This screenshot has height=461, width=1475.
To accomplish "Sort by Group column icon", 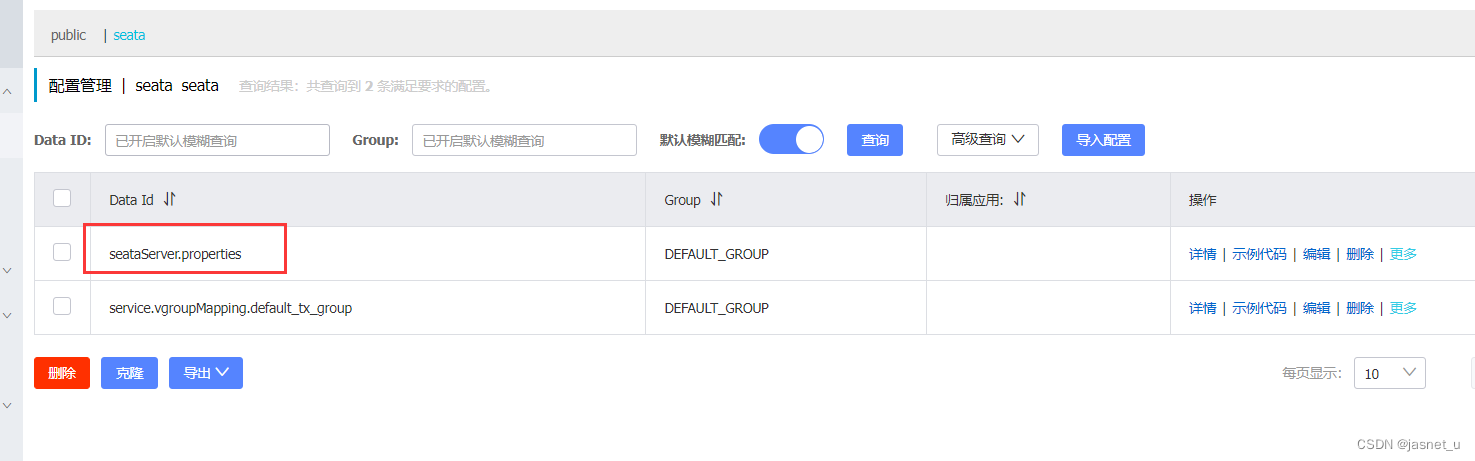I will click(716, 200).
